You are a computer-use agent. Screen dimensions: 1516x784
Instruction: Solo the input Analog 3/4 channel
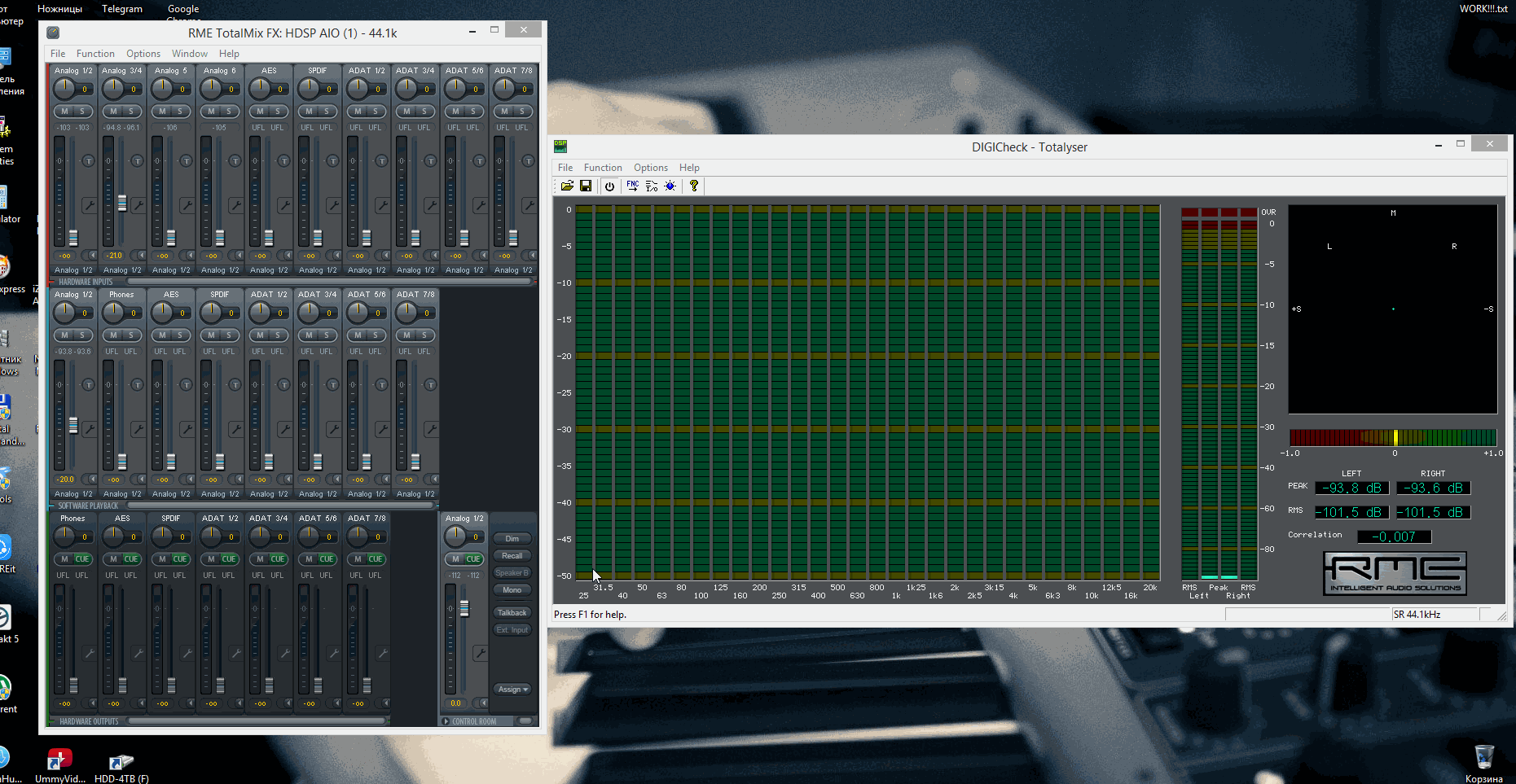point(131,112)
